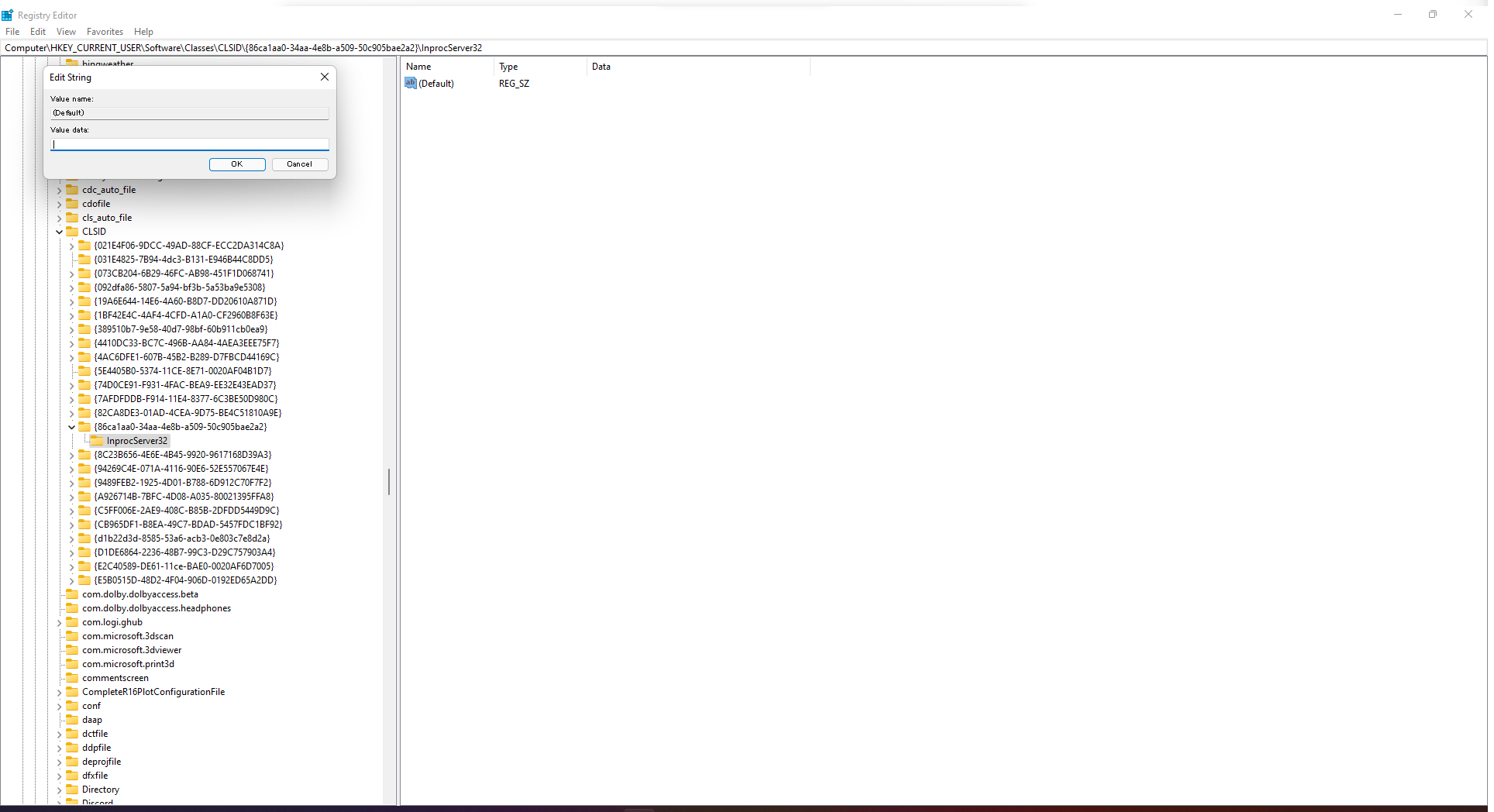Select the {D1DE6864-2236-48B7-99C3-D29C757903A4} key
The height and width of the screenshot is (812, 1494).
click(x=184, y=552)
